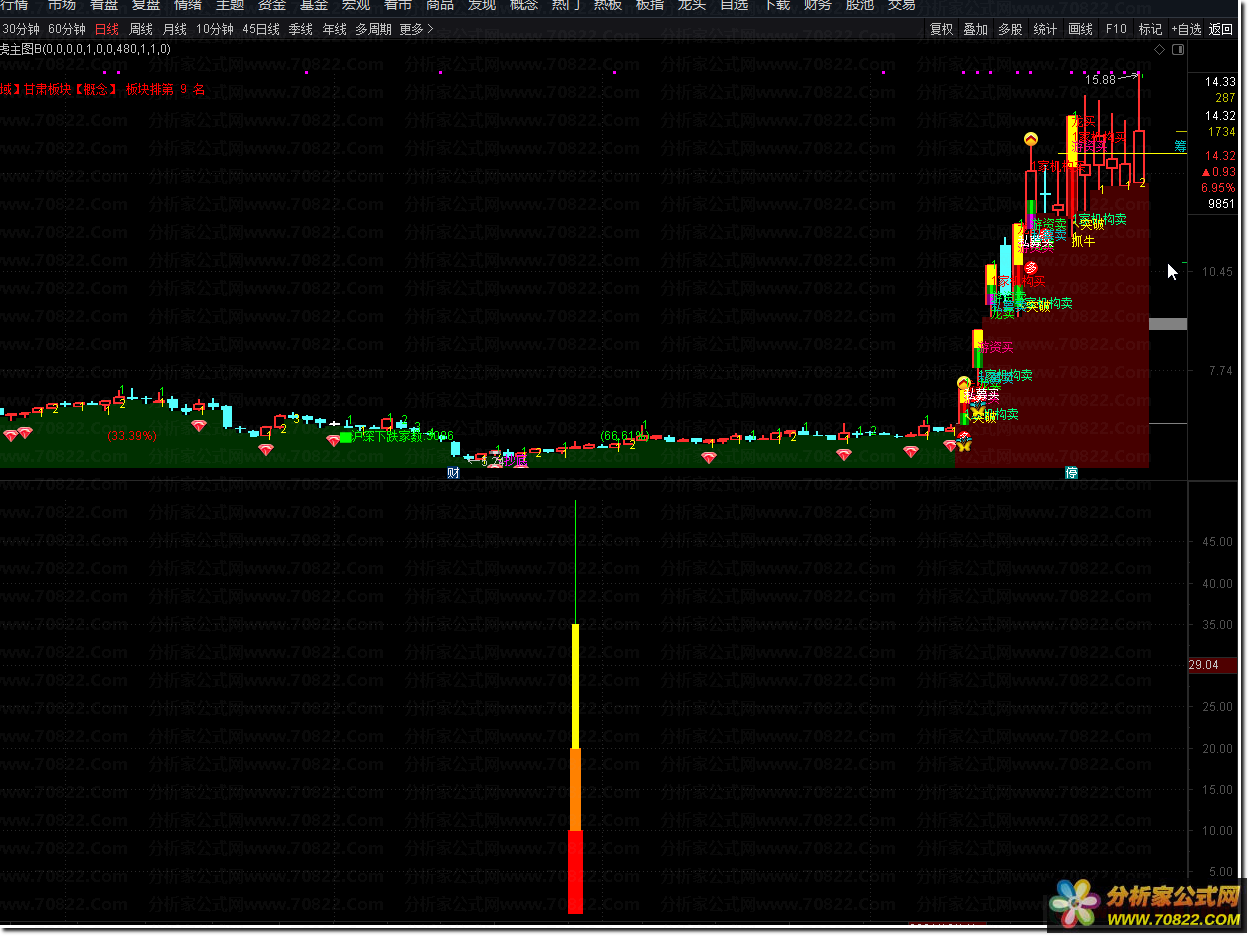1250x936 pixels.
Task: Click the red 多 circle icon
Action: point(1031,267)
